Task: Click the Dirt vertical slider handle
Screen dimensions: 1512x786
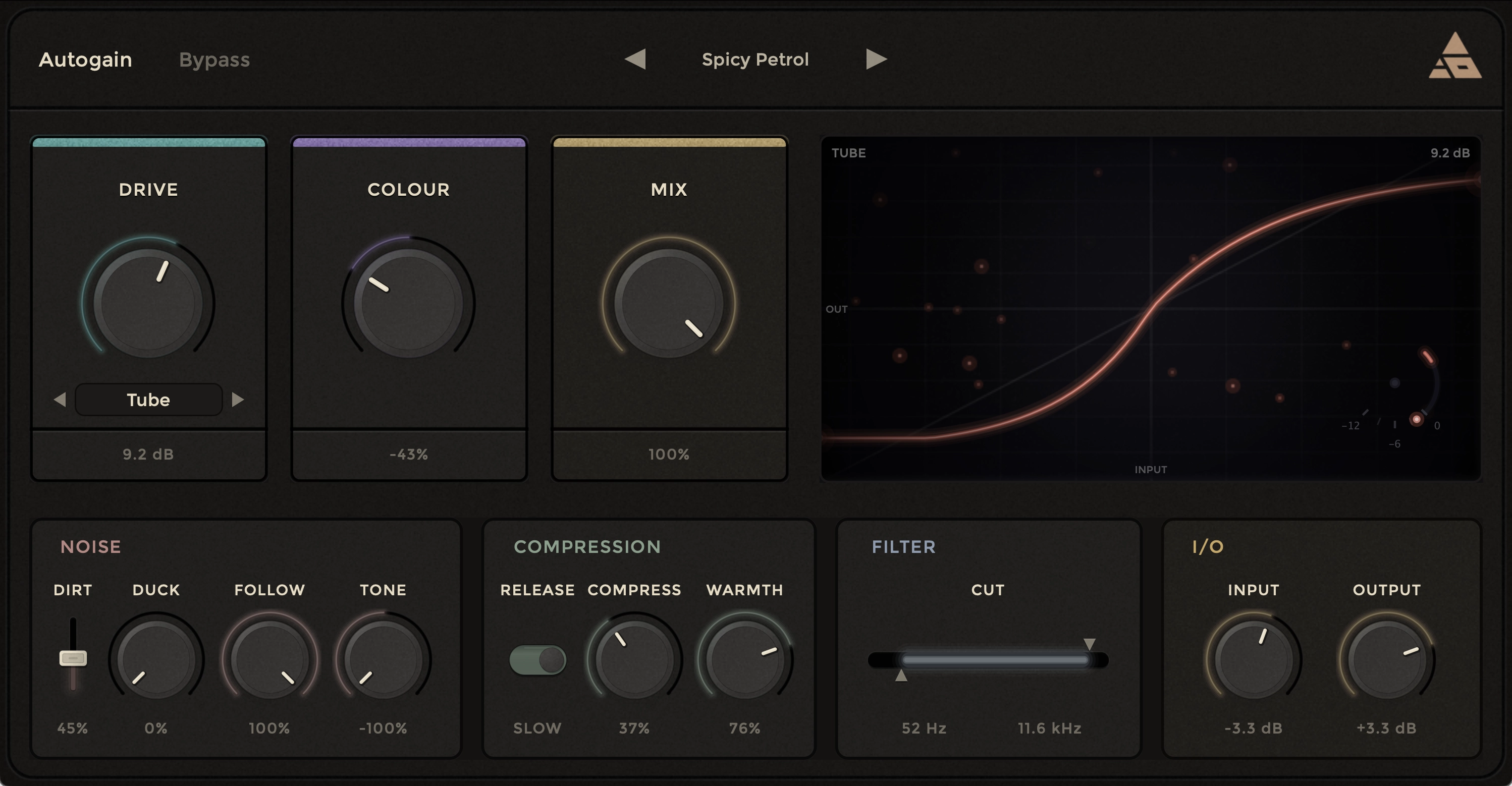Action: coord(73,658)
